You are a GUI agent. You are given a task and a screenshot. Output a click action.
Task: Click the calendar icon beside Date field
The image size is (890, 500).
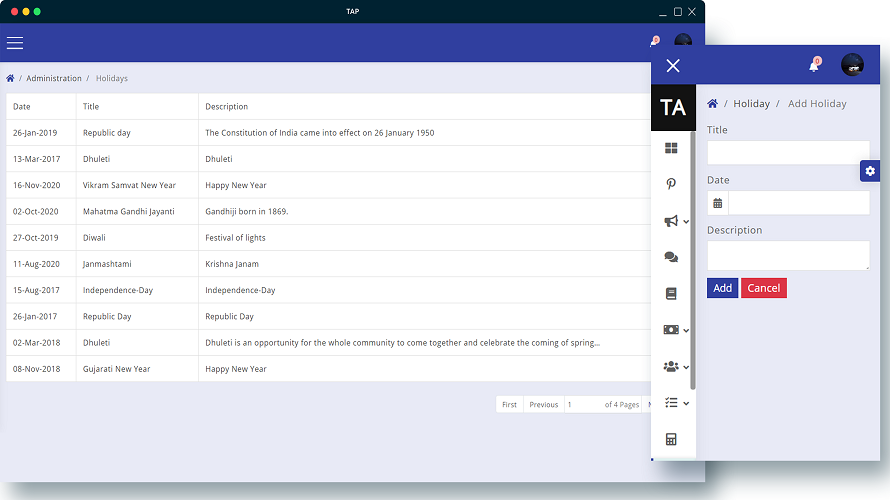[x=717, y=203]
